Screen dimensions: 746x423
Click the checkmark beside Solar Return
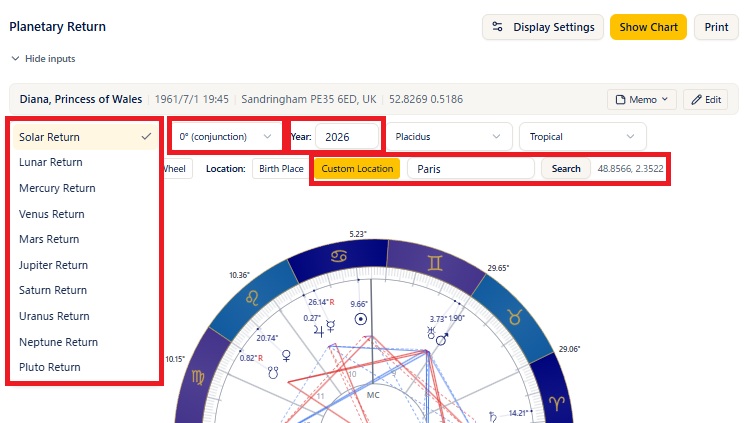pyautogui.click(x=146, y=137)
